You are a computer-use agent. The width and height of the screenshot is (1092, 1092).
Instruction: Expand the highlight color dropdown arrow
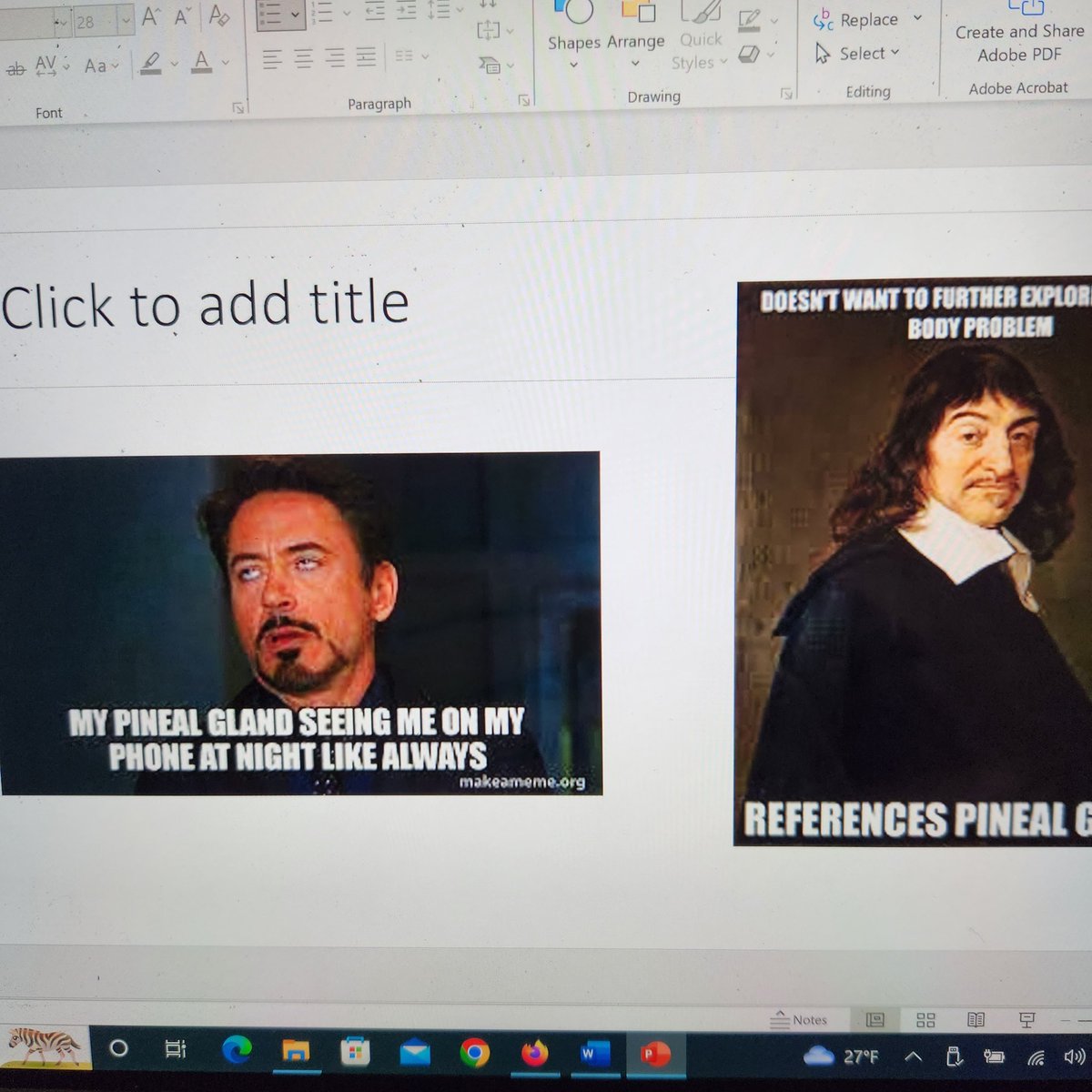[x=174, y=64]
